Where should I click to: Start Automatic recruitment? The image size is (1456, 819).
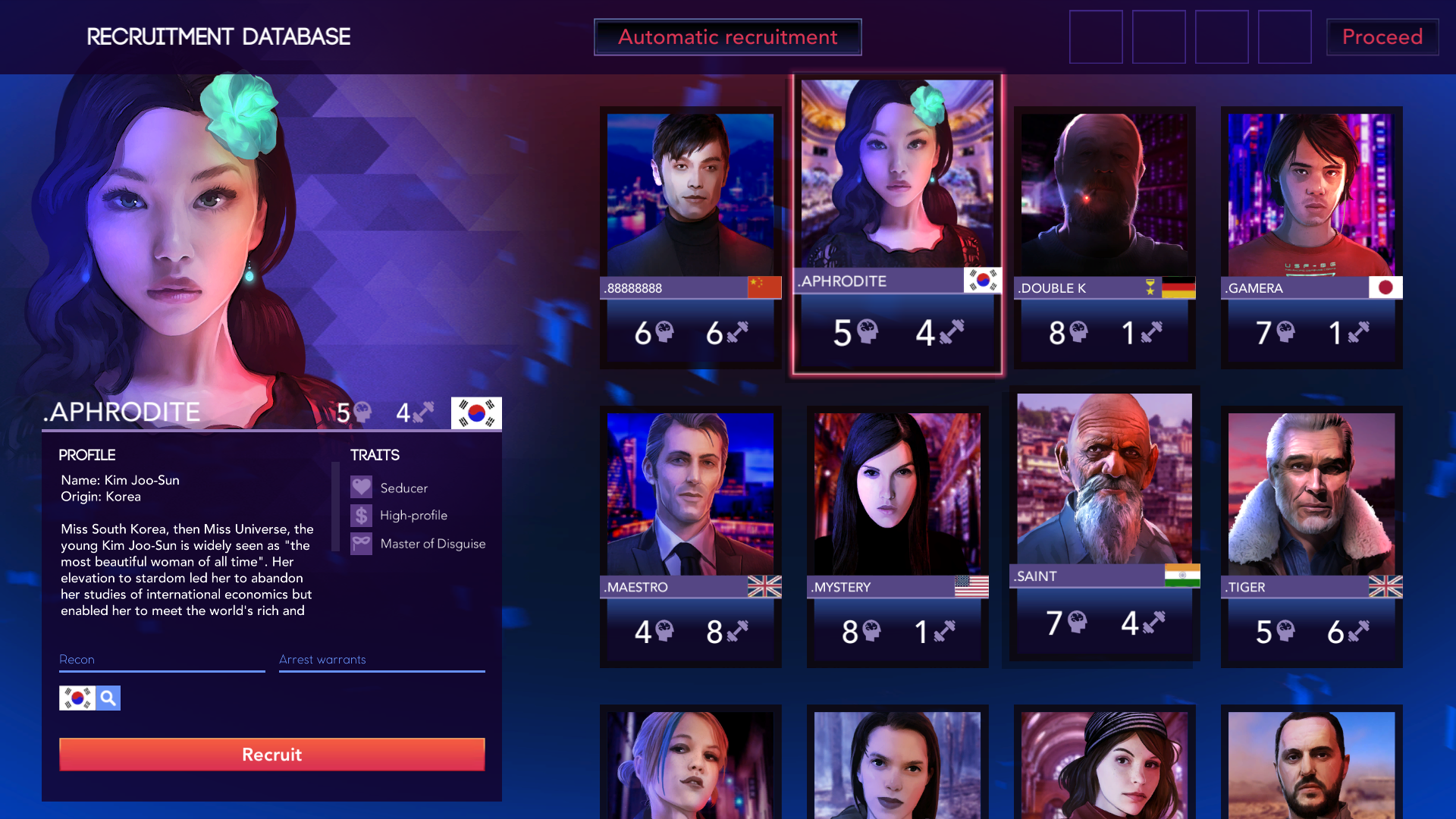pos(727,37)
